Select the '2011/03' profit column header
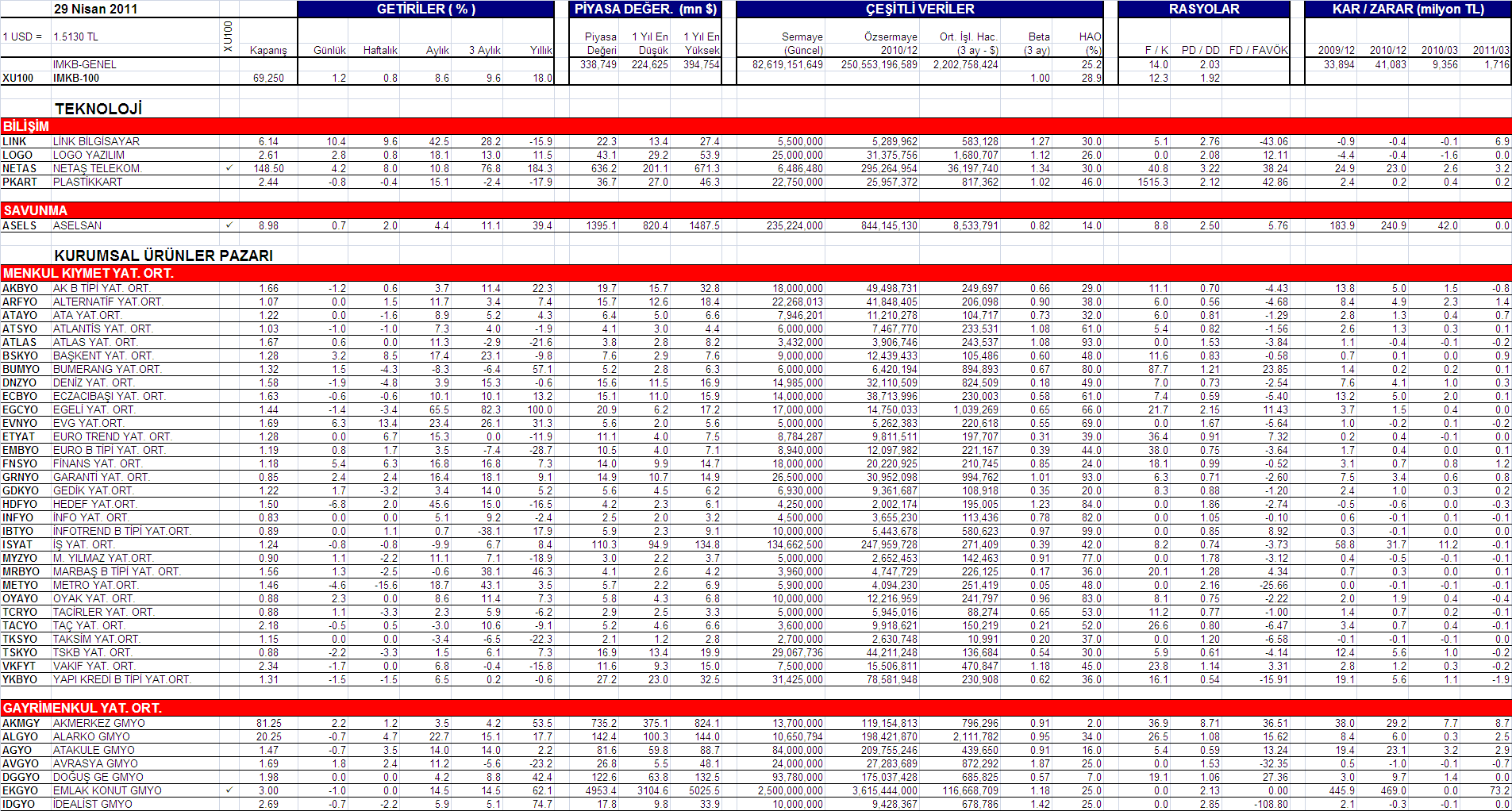The image size is (1512, 811). (x=1491, y=50)
